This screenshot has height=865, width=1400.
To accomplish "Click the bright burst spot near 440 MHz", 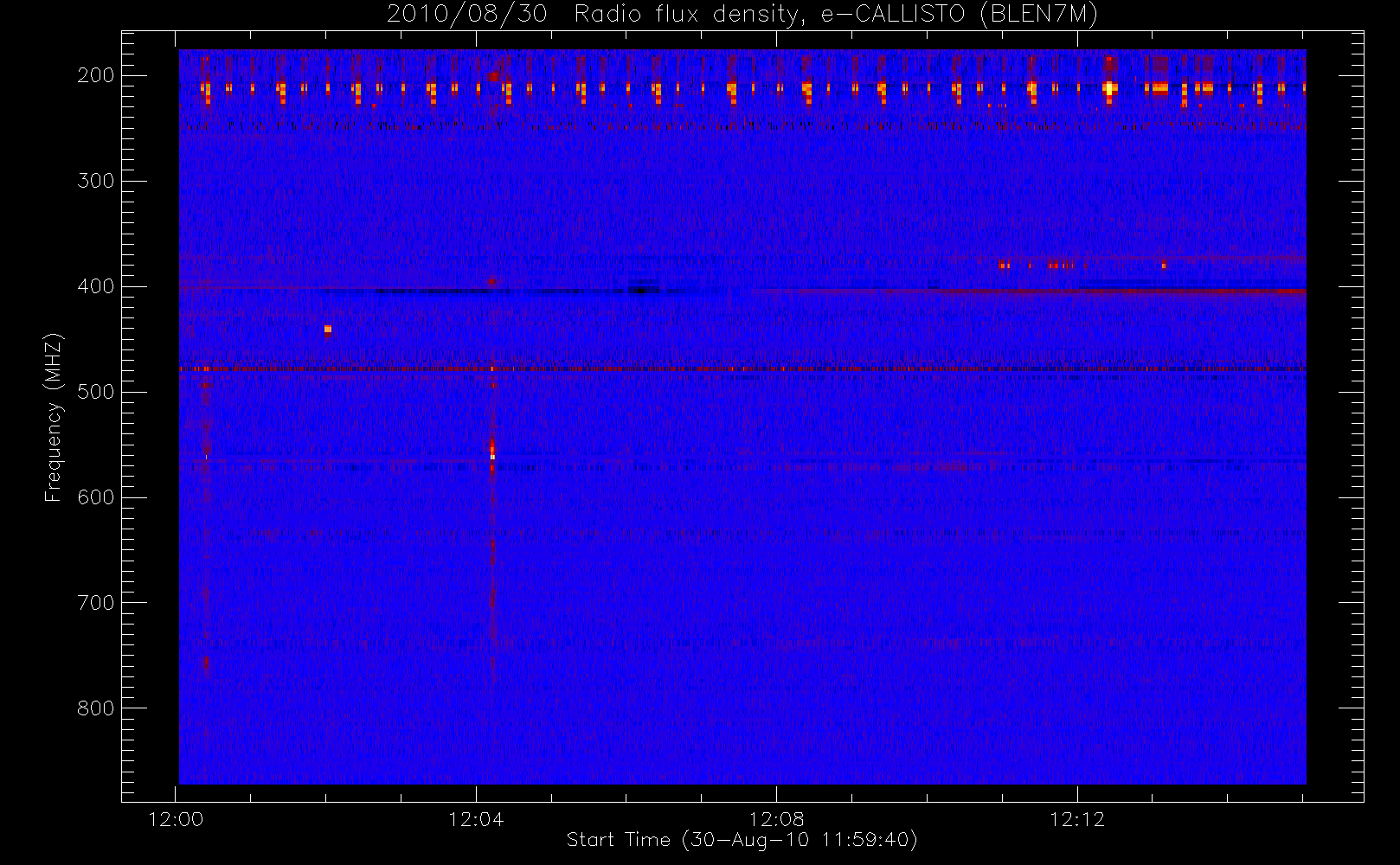I will (328, 329).
